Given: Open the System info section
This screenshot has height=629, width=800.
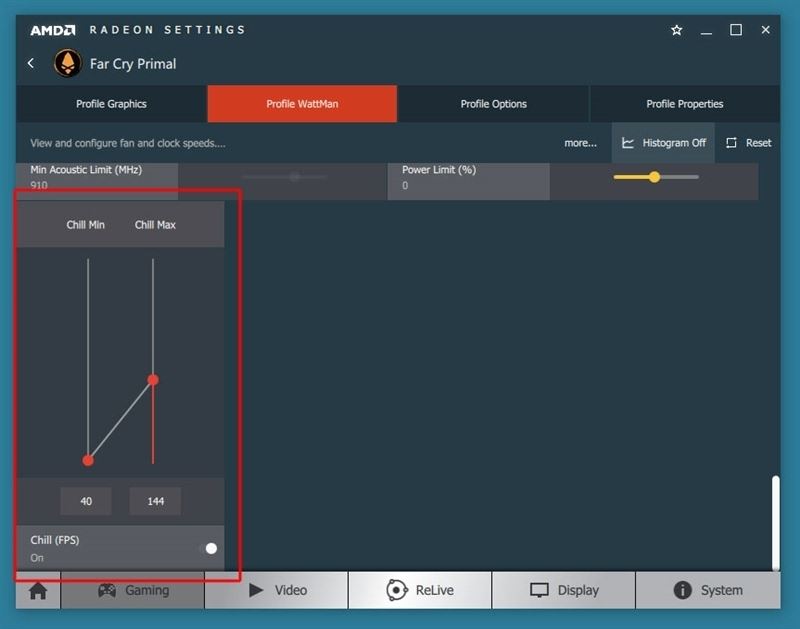Looking at the screenshot, I should click(708, 590).
